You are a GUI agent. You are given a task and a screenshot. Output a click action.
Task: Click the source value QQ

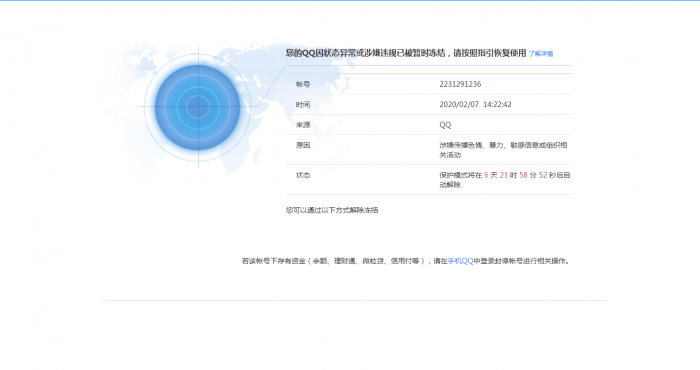[445, 125]
